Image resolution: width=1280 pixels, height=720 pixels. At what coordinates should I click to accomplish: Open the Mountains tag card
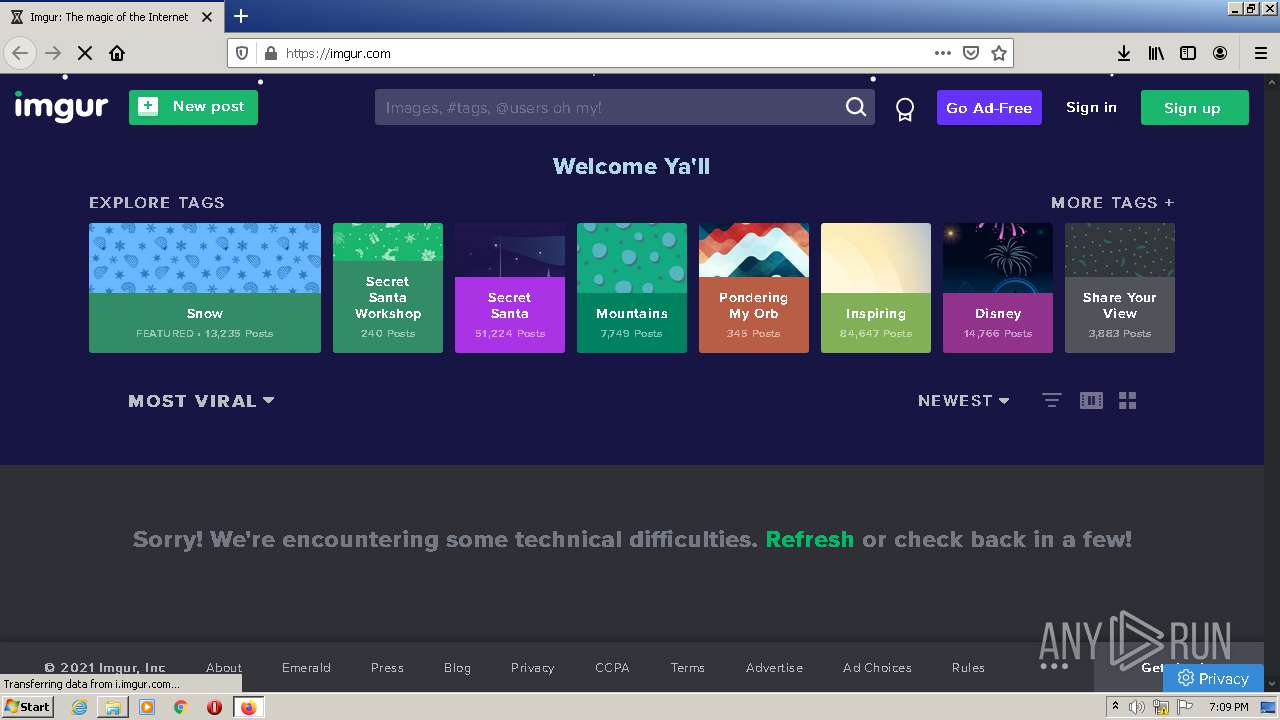pos(632,288)
